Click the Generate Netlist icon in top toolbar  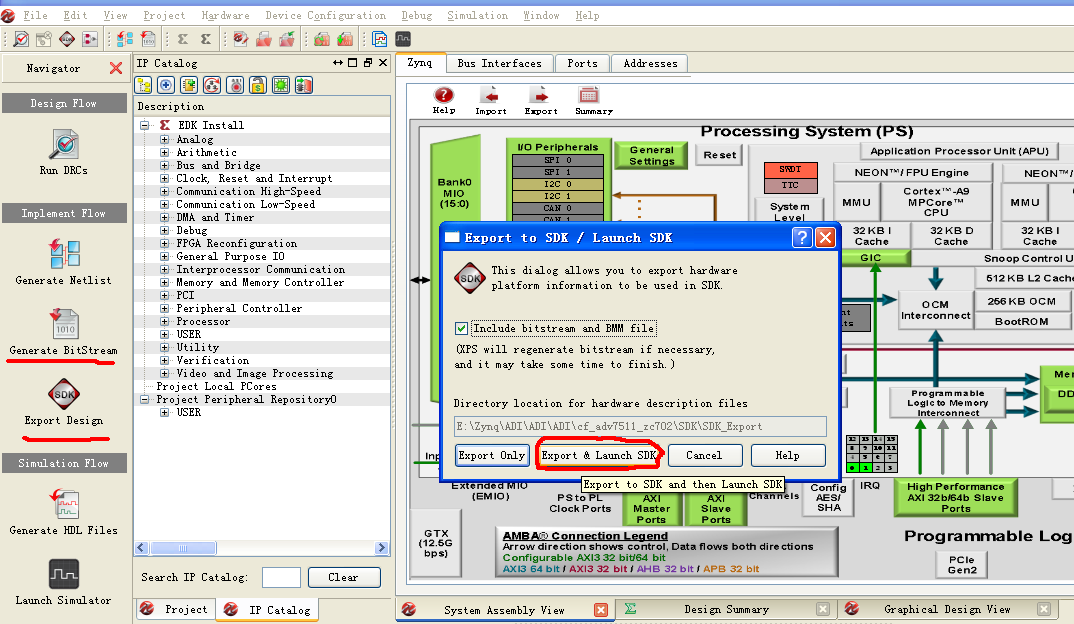click(125, 39)
